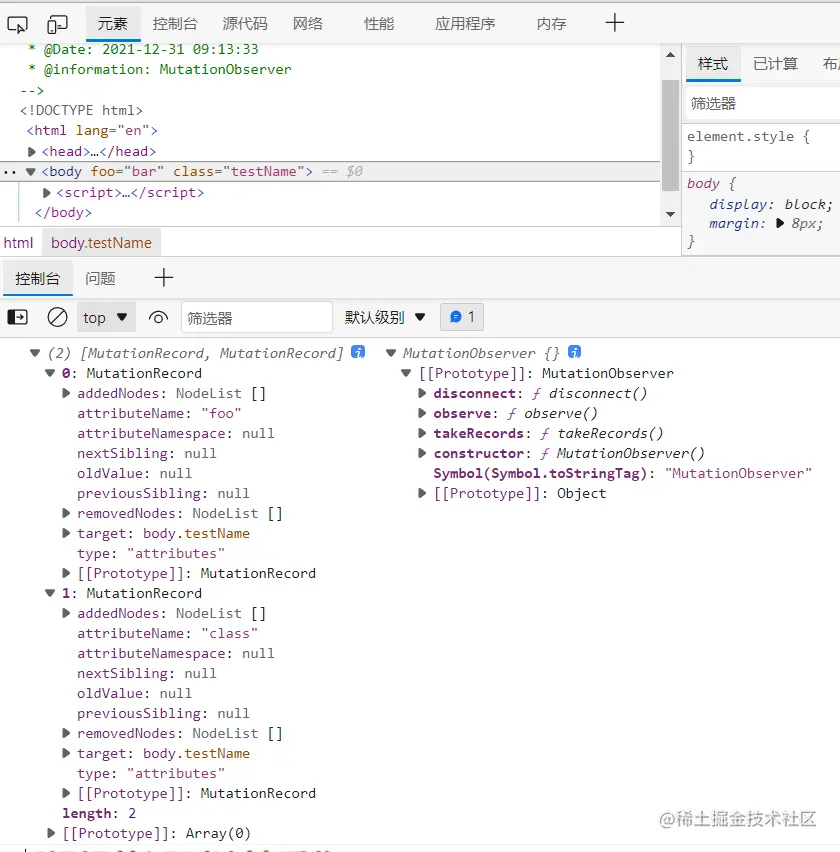Expand [[Prototype]] of record 0
The image size is (840, 852).
pos(66,573)
